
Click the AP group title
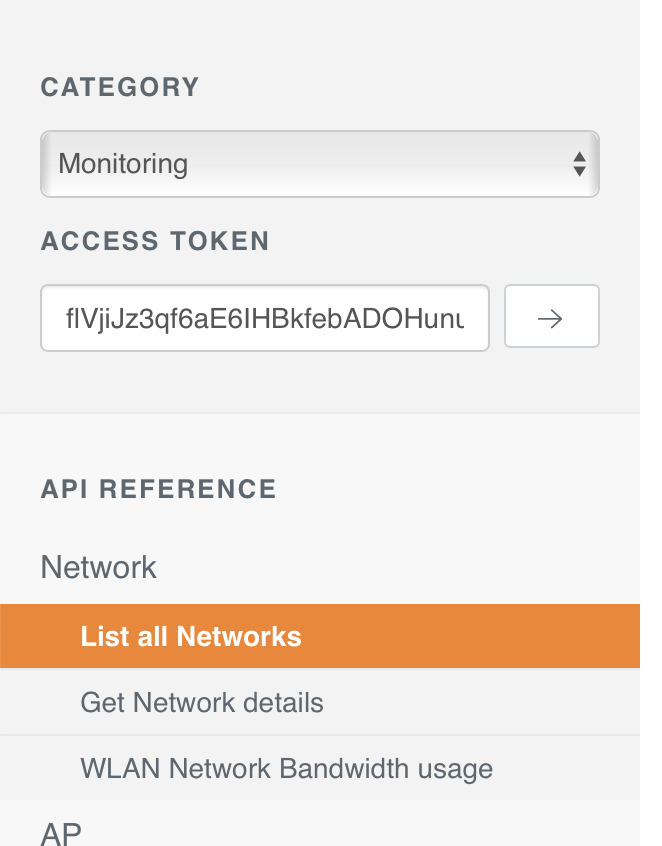[x=61, y=832]
